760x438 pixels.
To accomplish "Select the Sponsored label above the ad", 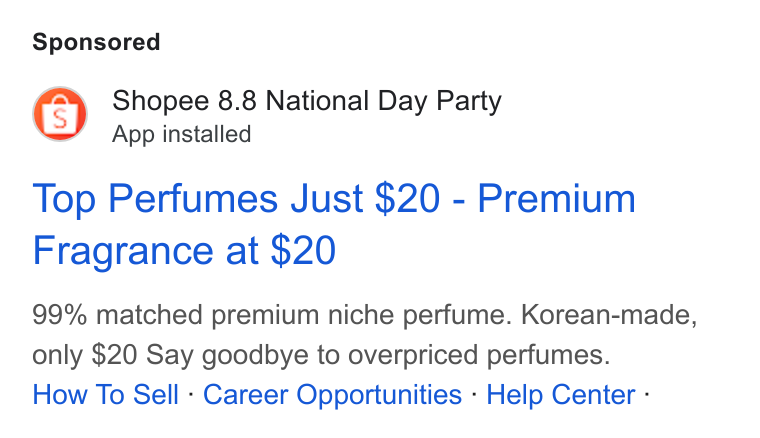I will tap(96, 42).
